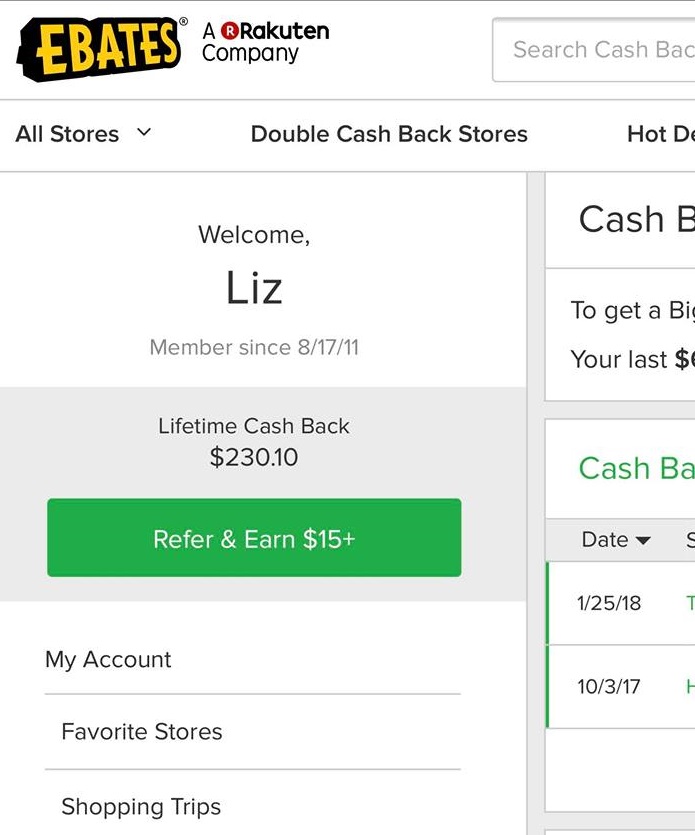Open the Hot Deals menu item
Screen dimensions: 695x835
(661, 134)
